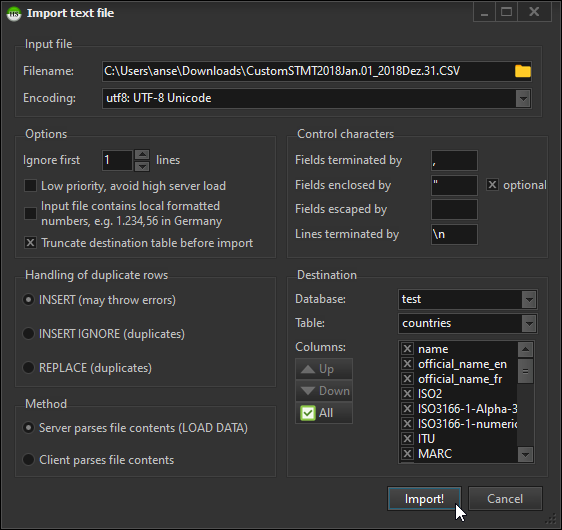This screenshot has width=562, height=530.
Task: Click the HeidiSQL app icon in title bar
Action: (x=14, y=14)
